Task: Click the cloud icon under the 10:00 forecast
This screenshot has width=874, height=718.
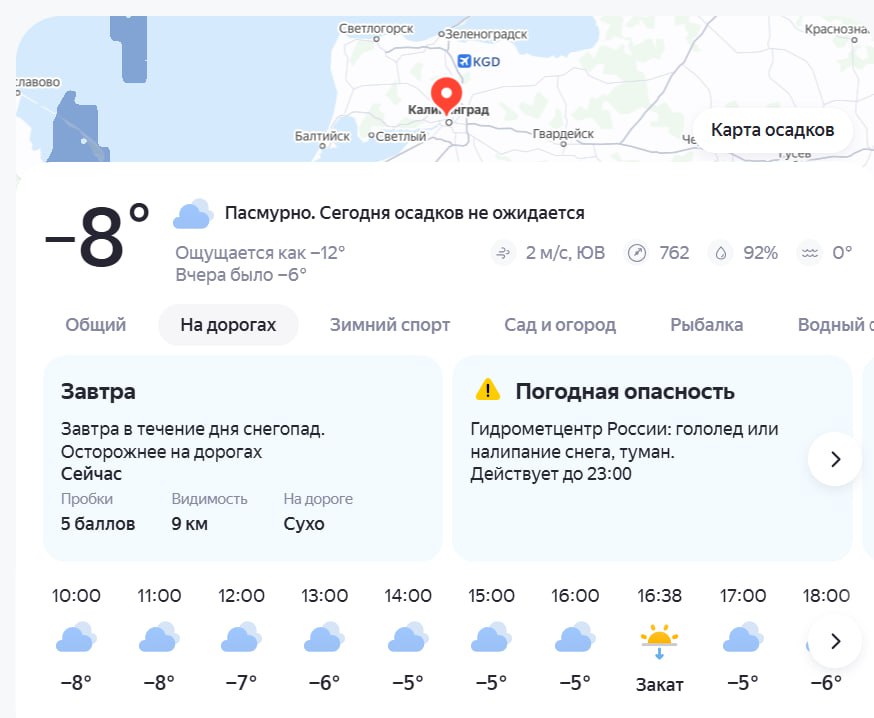Action: [x=74, y=638]
